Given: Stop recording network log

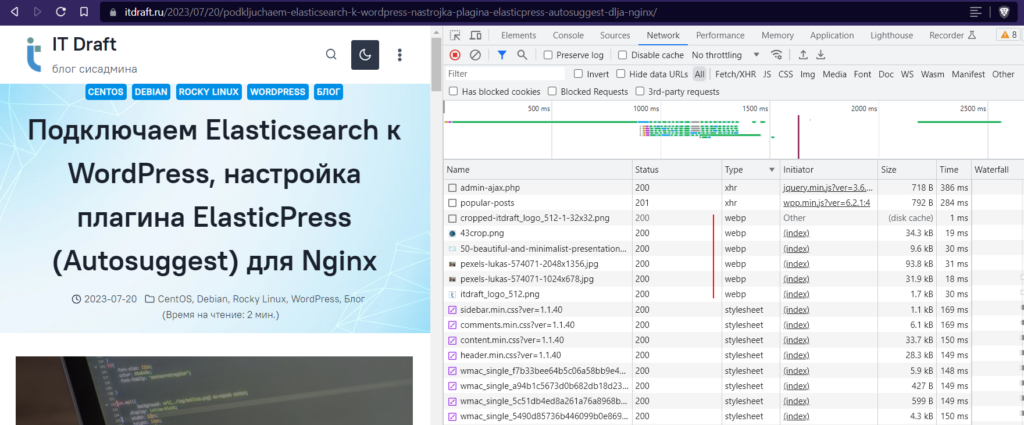Looking at the screenshot, I should (455, 55).
